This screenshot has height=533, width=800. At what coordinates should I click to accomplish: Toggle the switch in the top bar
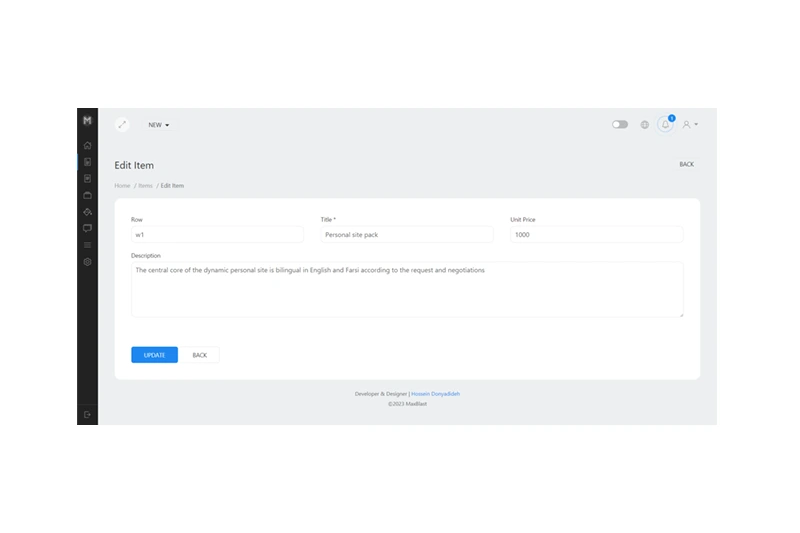tap(620, 125)
